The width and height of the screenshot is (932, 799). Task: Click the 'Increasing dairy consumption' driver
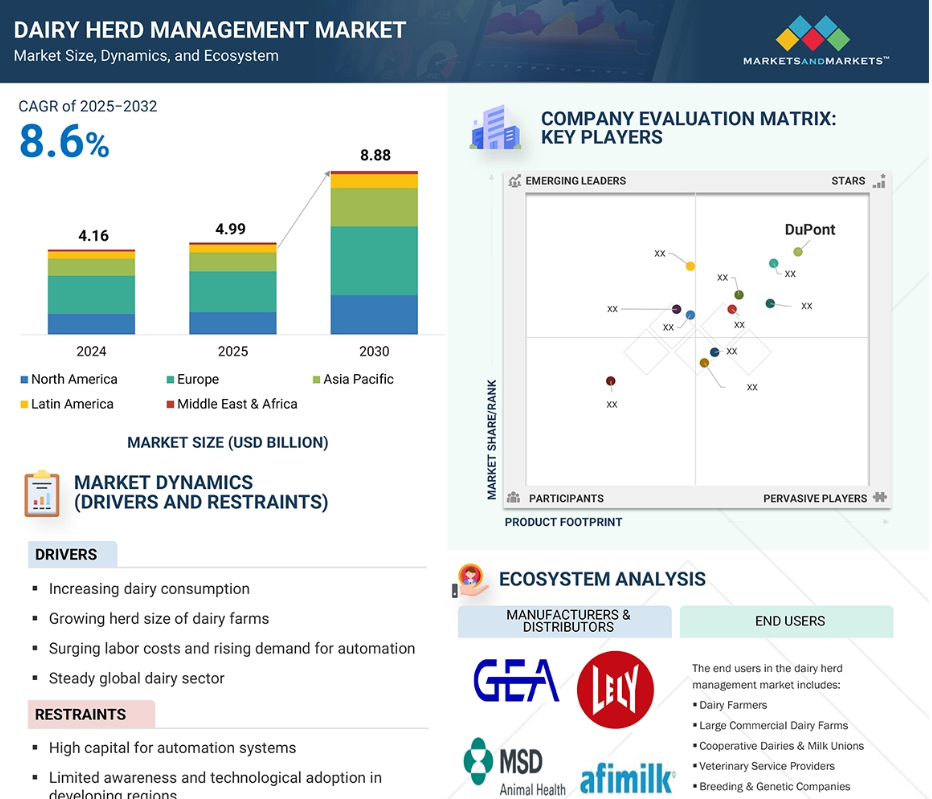[149, 589]
